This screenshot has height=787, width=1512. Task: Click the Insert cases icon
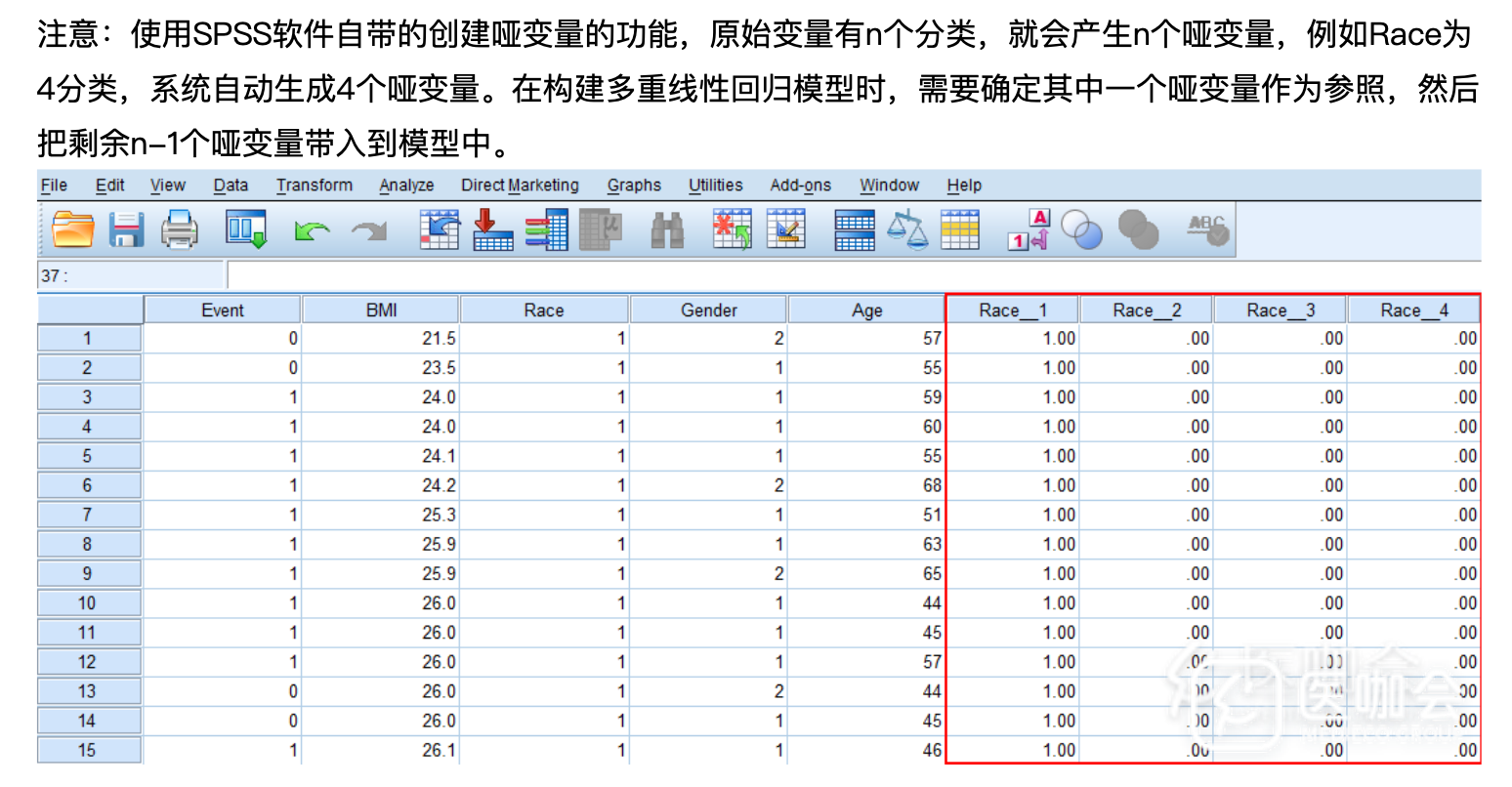[732, 230]
